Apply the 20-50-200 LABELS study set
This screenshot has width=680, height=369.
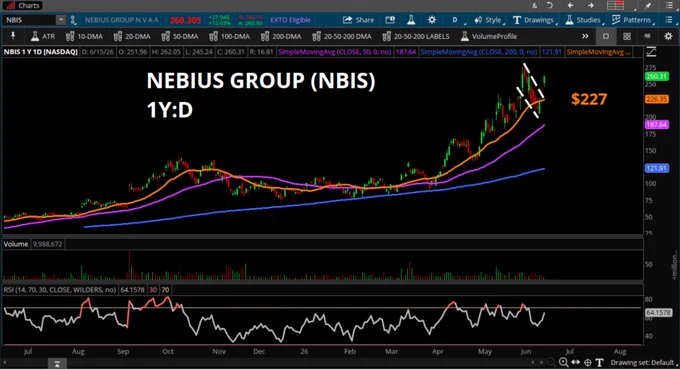tap(416, 36)
